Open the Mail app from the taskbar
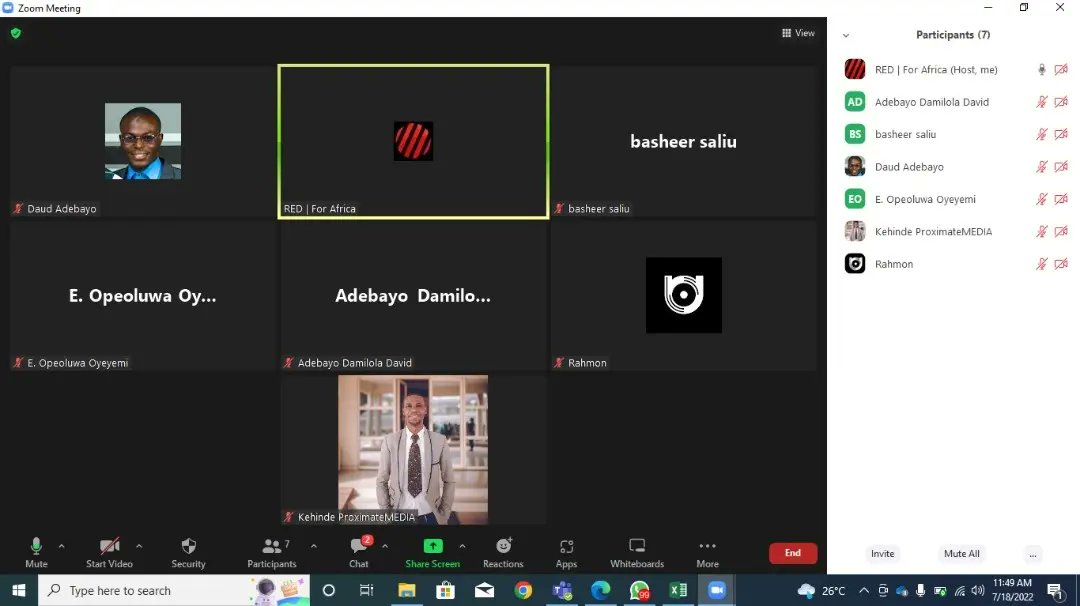Image resolution: width=1080 pixels, height=606 pixels. (x=484, y=590)
